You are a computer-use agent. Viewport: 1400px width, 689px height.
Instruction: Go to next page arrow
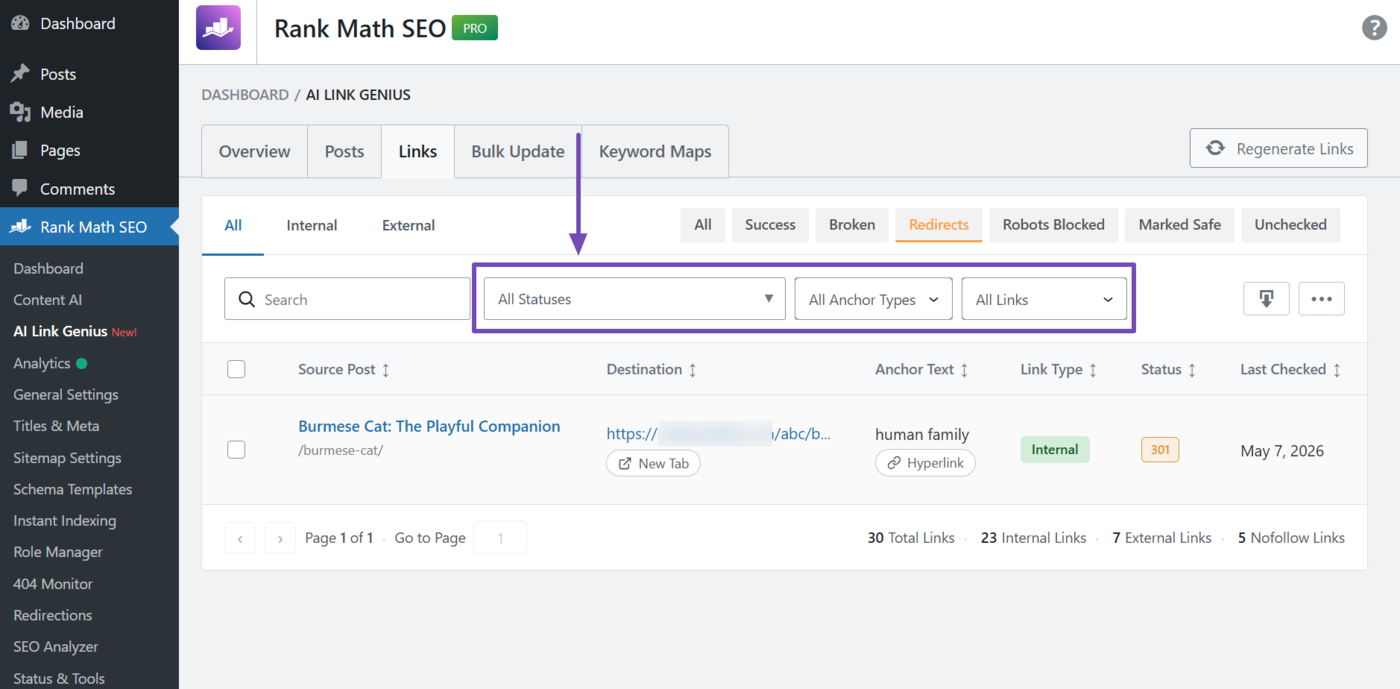tap(280, 538)
